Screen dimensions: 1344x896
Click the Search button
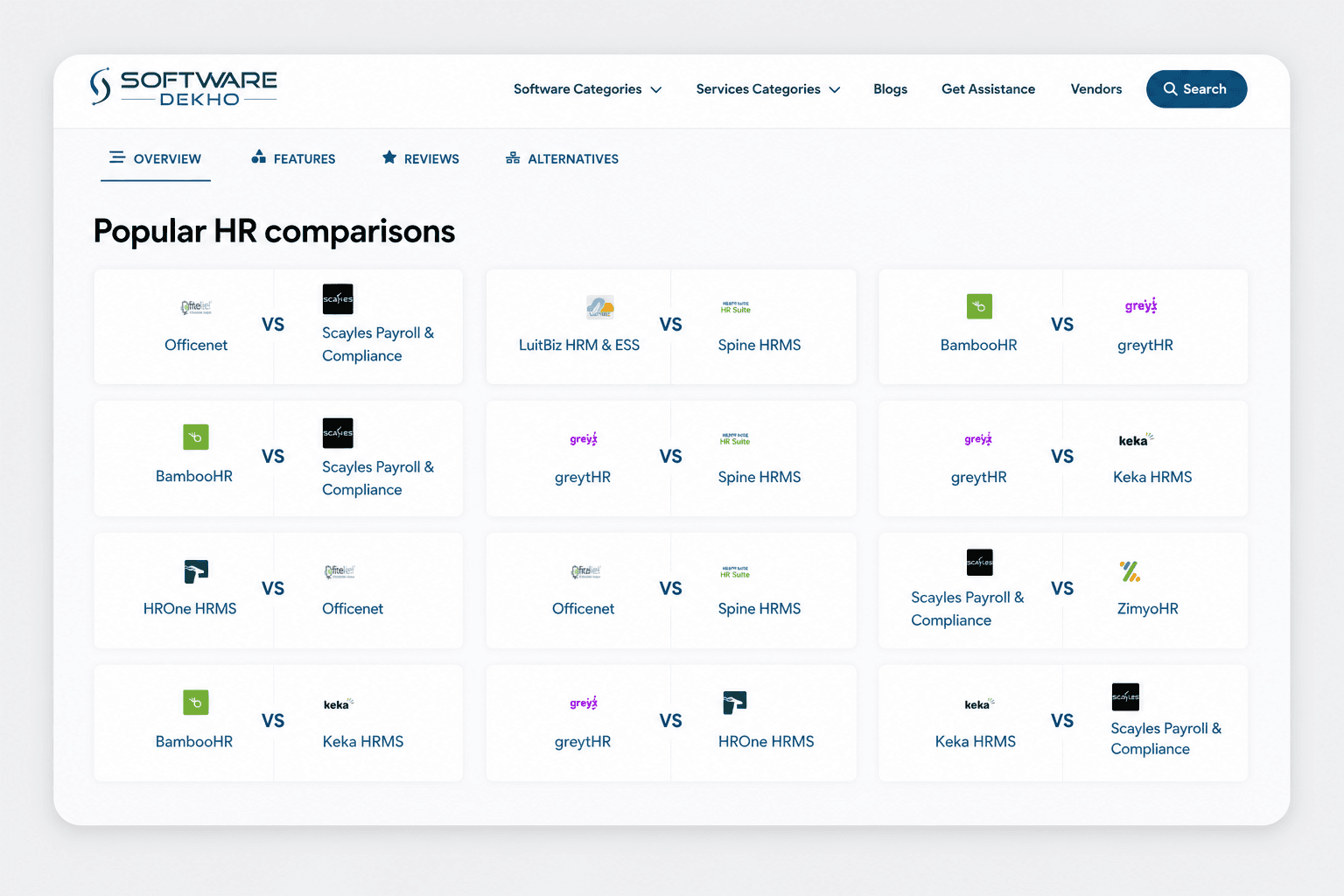tap(1196, 89)
